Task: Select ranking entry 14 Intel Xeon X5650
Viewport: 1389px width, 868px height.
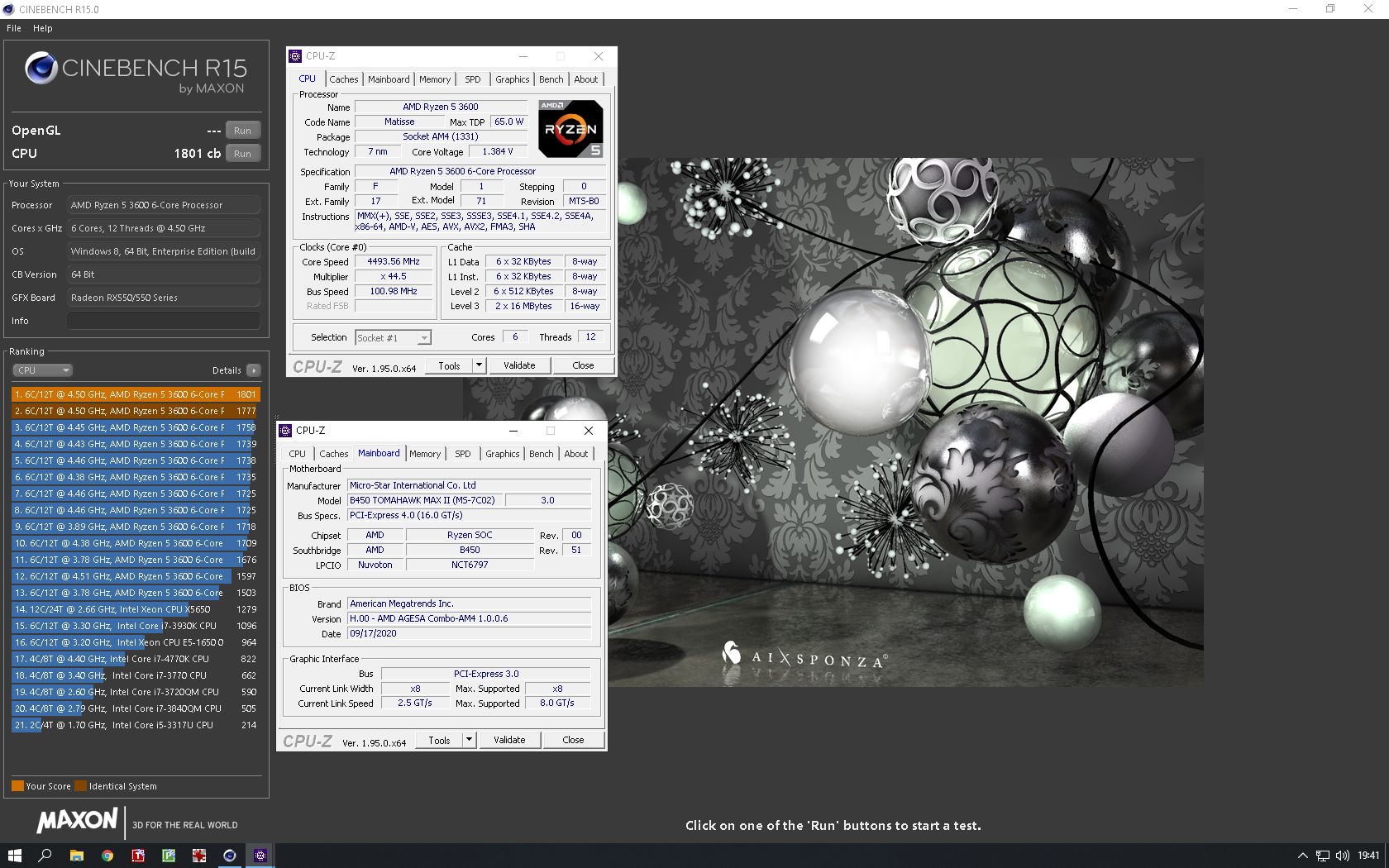Action: (x=136, y=609)
